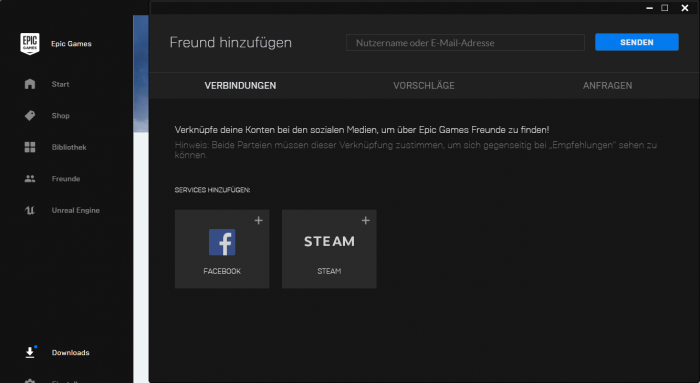Click the Epic Games account name
Screen dimensions: 700x383
(x=71, y=44)
